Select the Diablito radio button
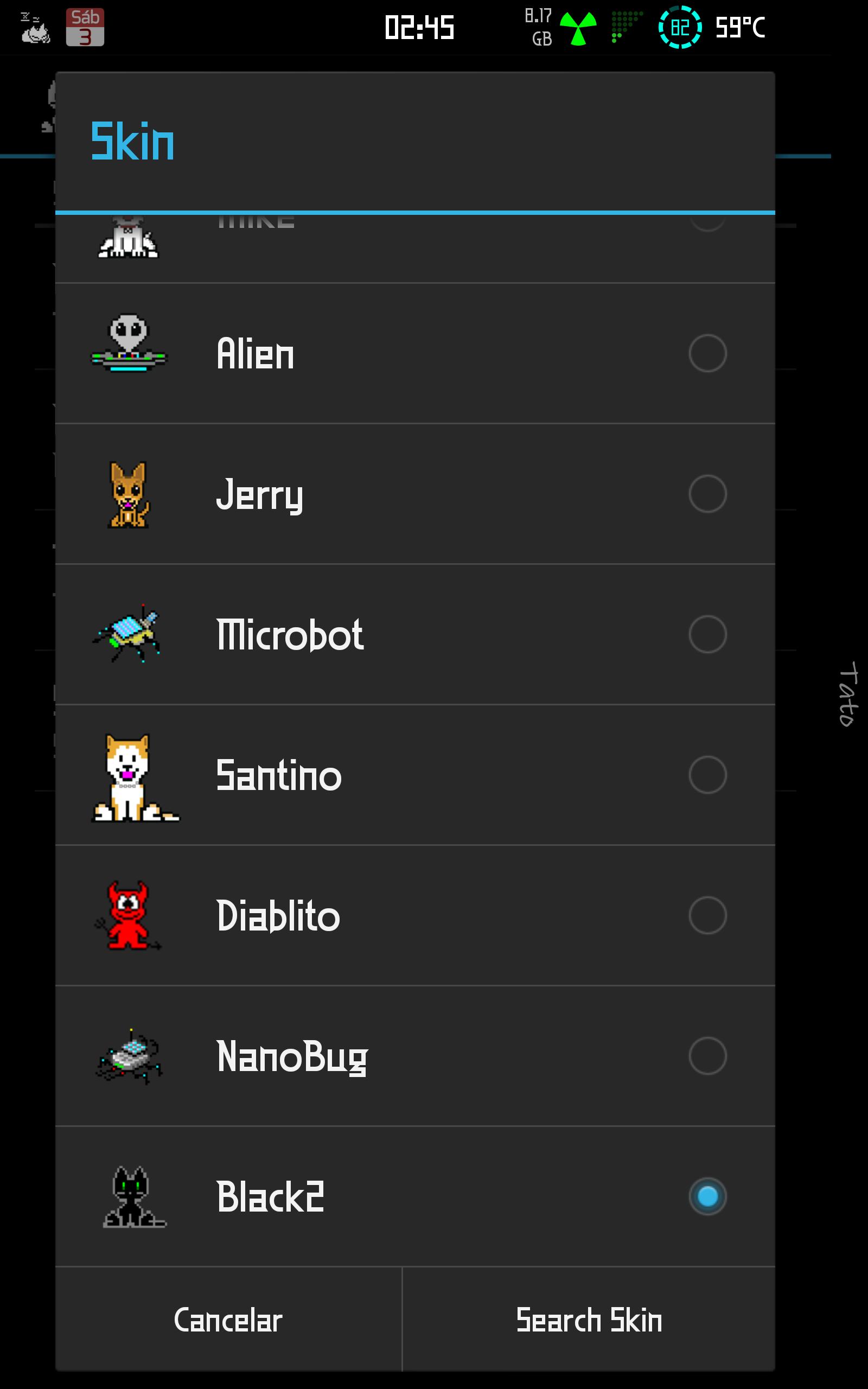Image resolution: width=868 pixels, height=1389 pixels. [x=707, y=915]
